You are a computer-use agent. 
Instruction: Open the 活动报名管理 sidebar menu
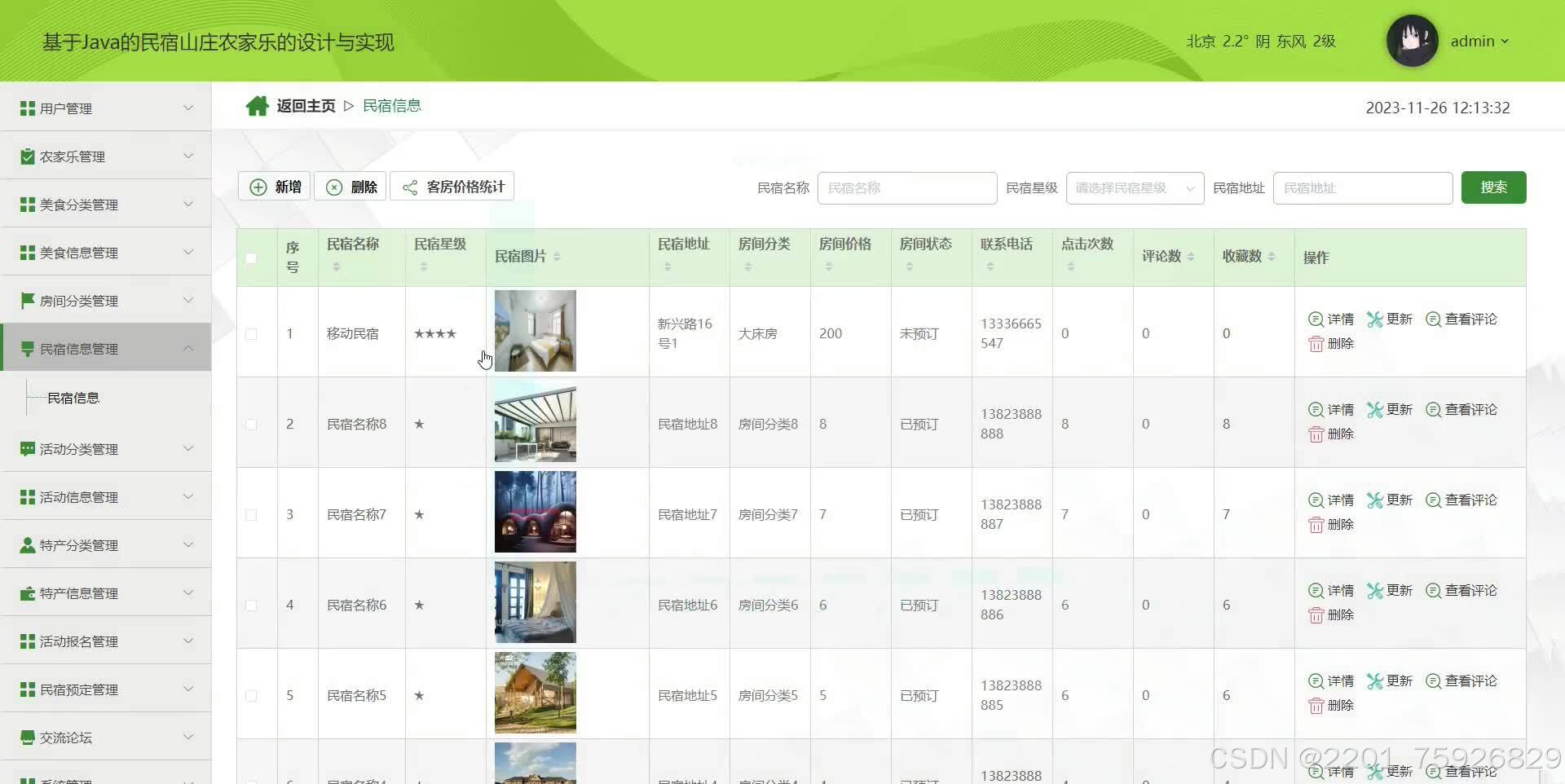106,641
